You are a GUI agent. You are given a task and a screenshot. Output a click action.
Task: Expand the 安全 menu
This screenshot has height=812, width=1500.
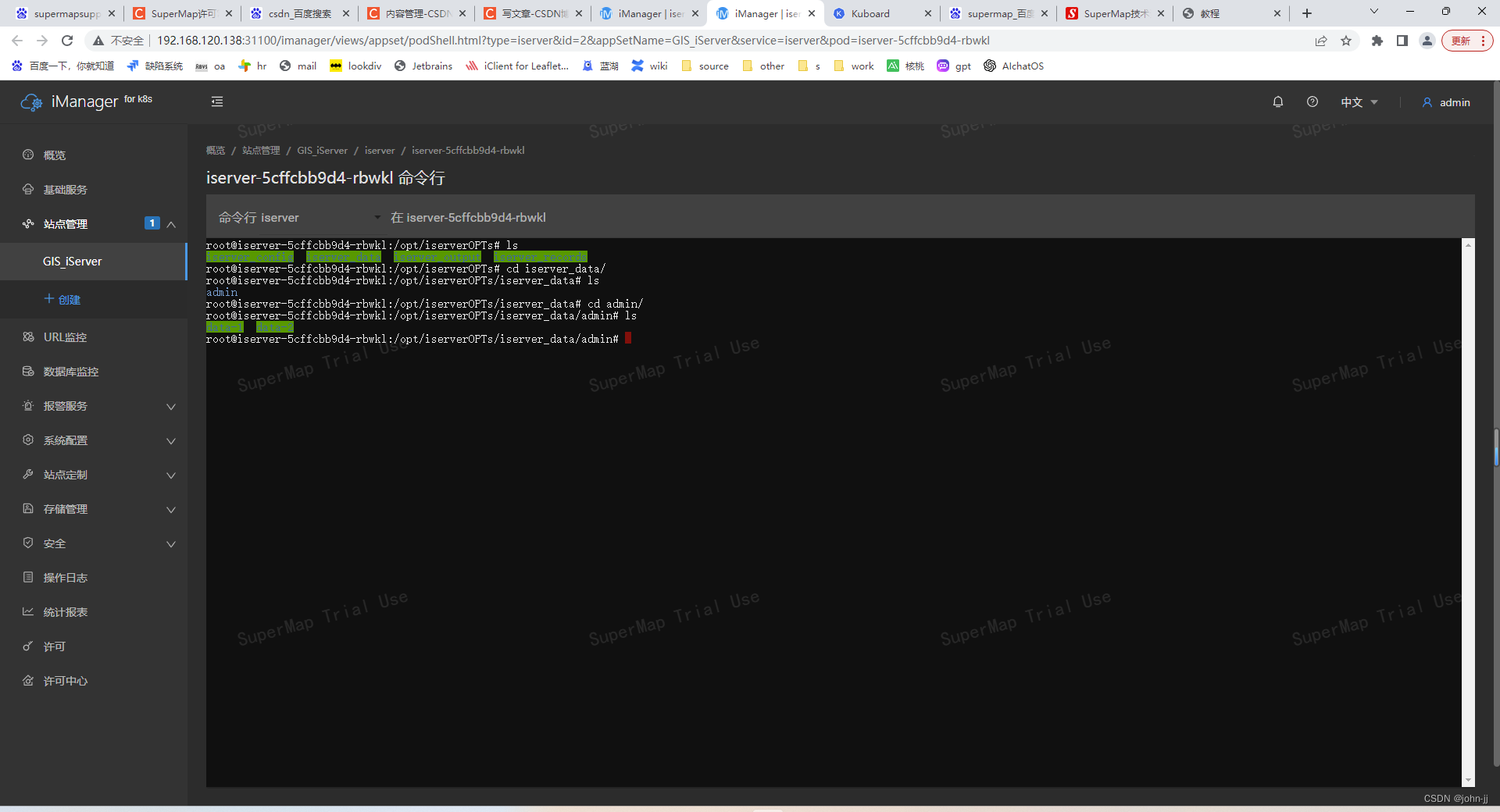coord(171,543)
